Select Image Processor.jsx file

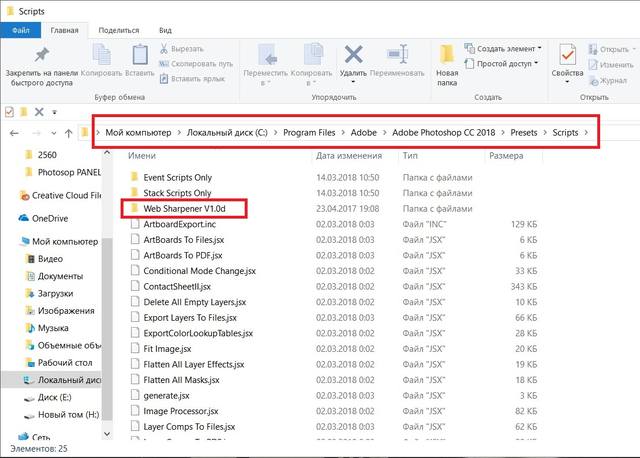[181, 411]
